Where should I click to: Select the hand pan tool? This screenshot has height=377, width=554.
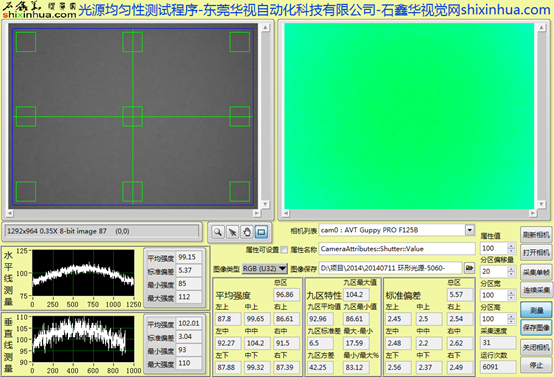[x=247, y=232]
